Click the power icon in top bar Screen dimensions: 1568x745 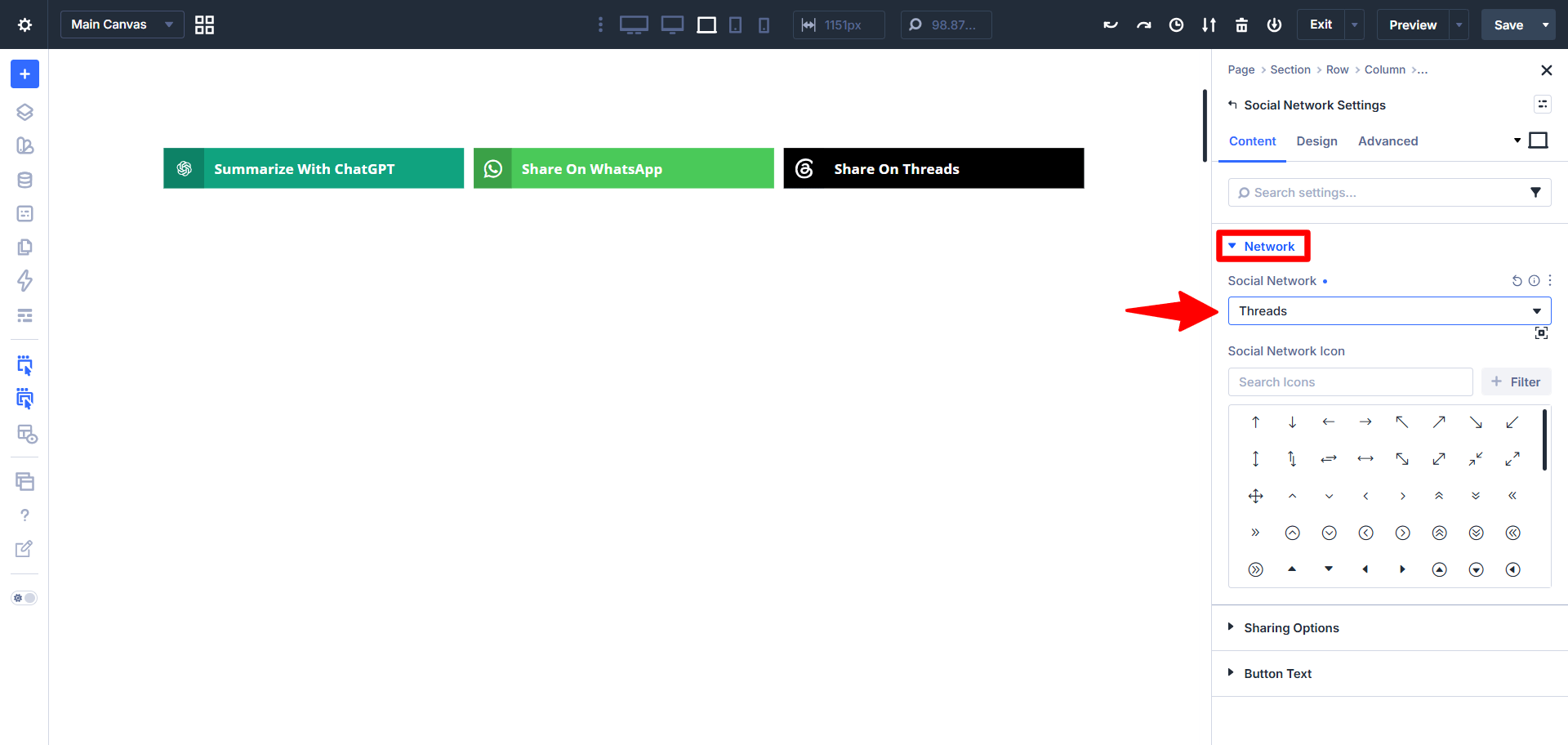tap(1274, 25)
